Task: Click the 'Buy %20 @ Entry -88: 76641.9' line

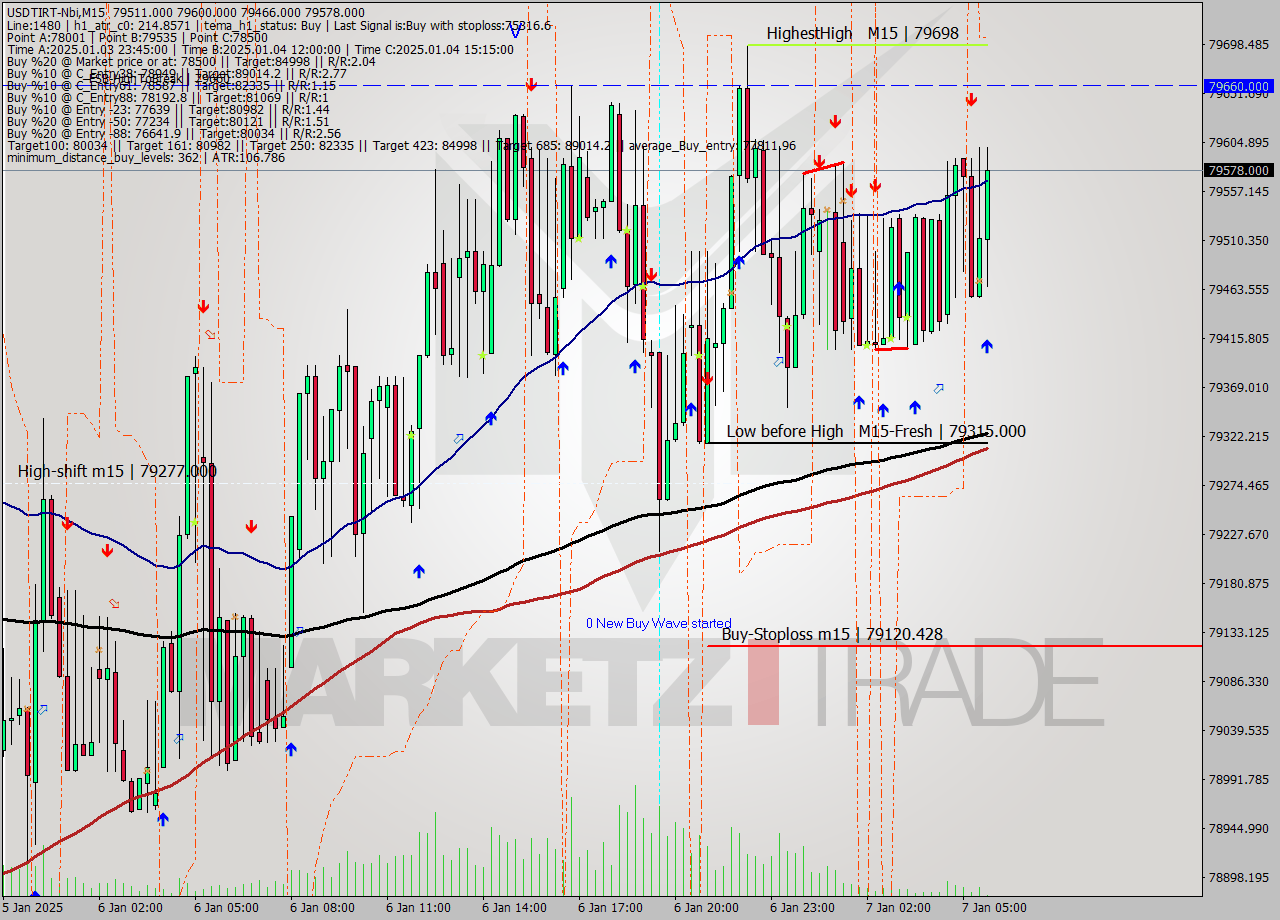Action: click(x=173, y=133)
